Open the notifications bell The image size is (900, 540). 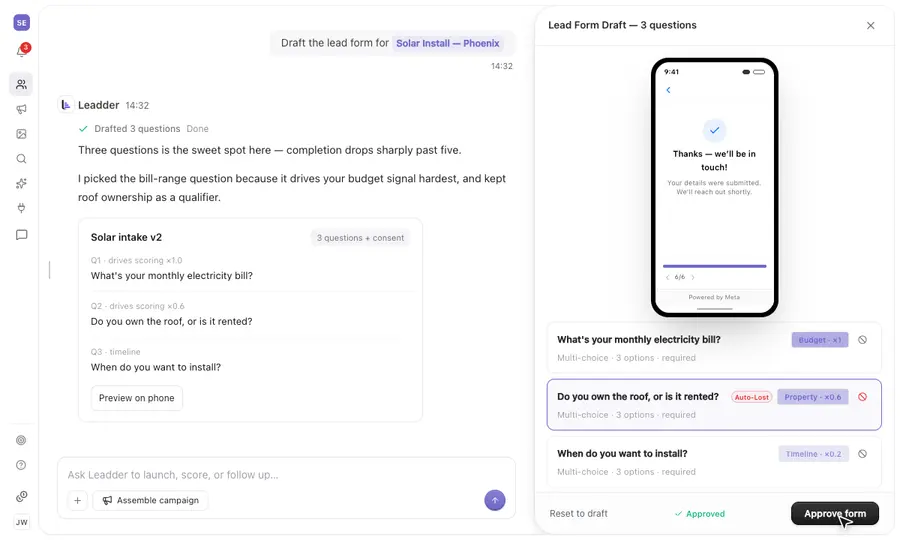(x=21, y=52)
